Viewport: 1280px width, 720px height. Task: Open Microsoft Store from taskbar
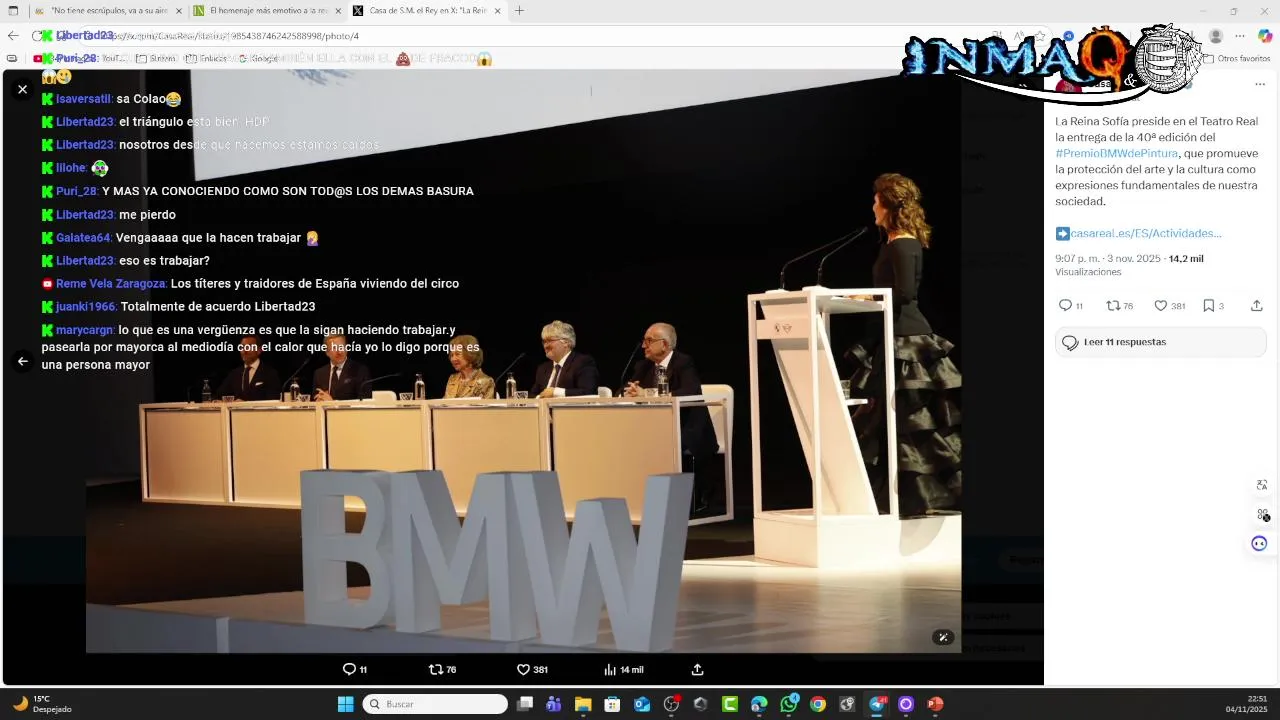(x=612, y=704)
